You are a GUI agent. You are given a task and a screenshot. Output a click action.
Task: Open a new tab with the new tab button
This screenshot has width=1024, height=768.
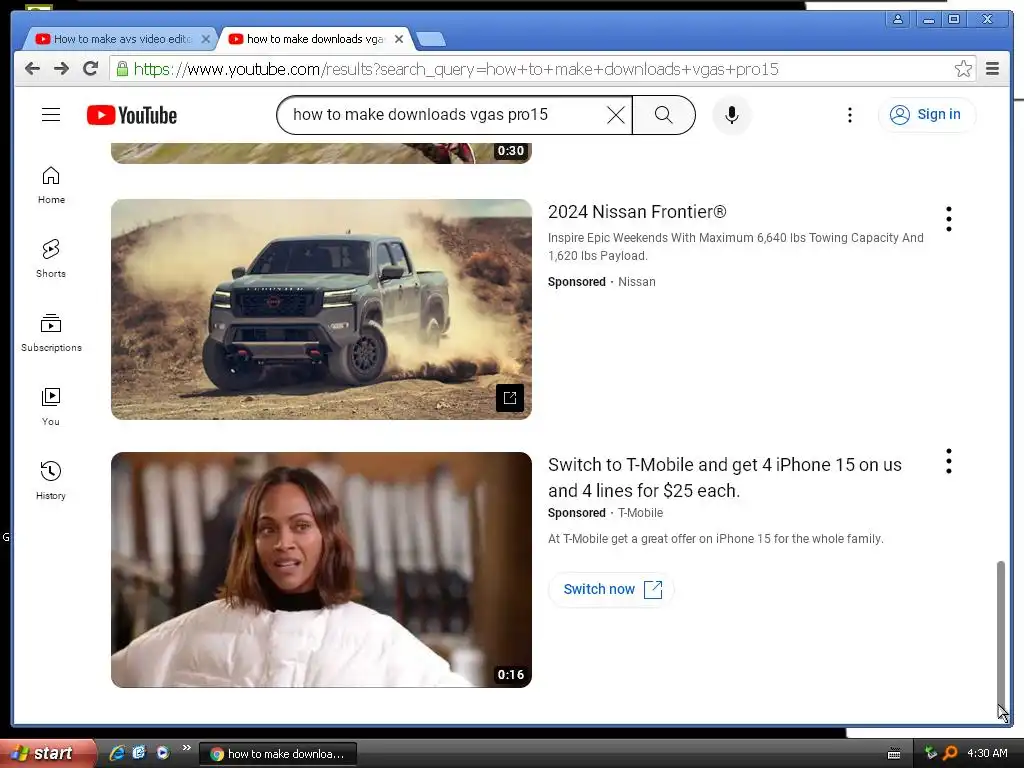431,39
